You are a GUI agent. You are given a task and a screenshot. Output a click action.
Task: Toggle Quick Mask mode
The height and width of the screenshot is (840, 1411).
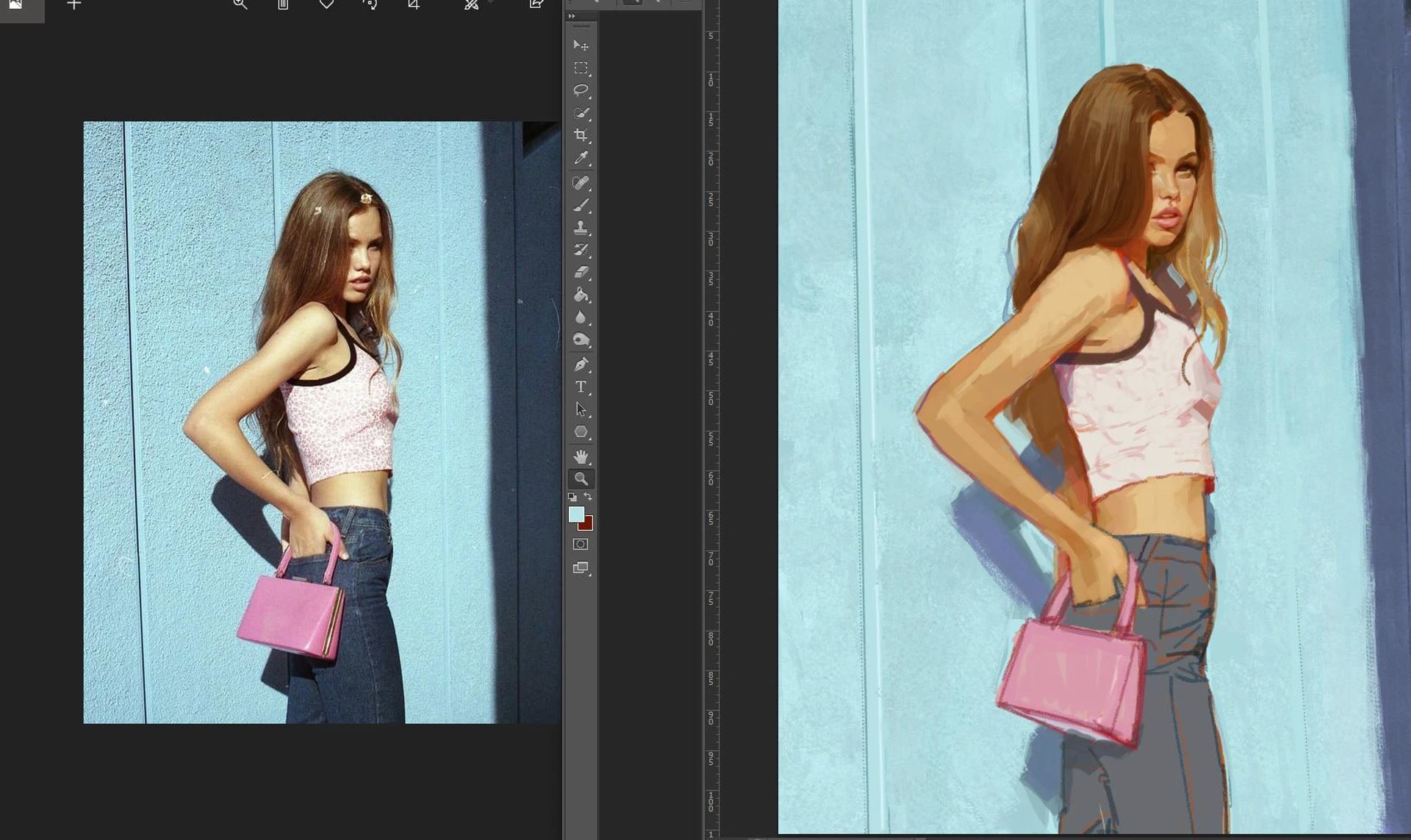tap(580, 545)
